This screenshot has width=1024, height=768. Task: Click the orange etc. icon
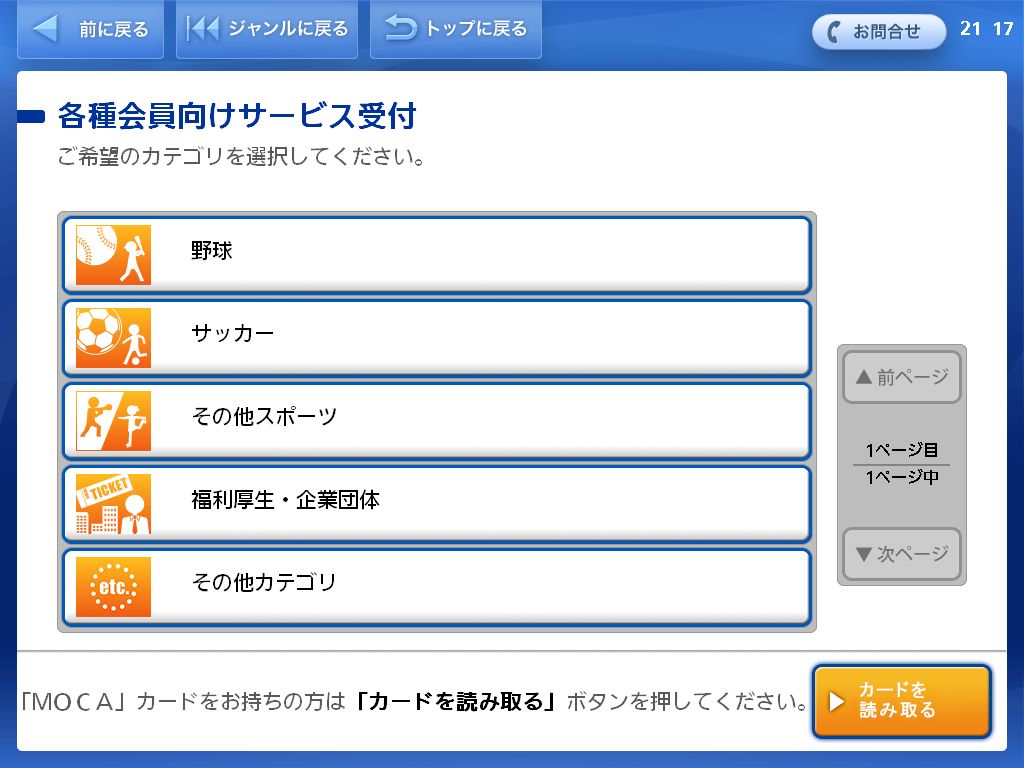[113, 586]
